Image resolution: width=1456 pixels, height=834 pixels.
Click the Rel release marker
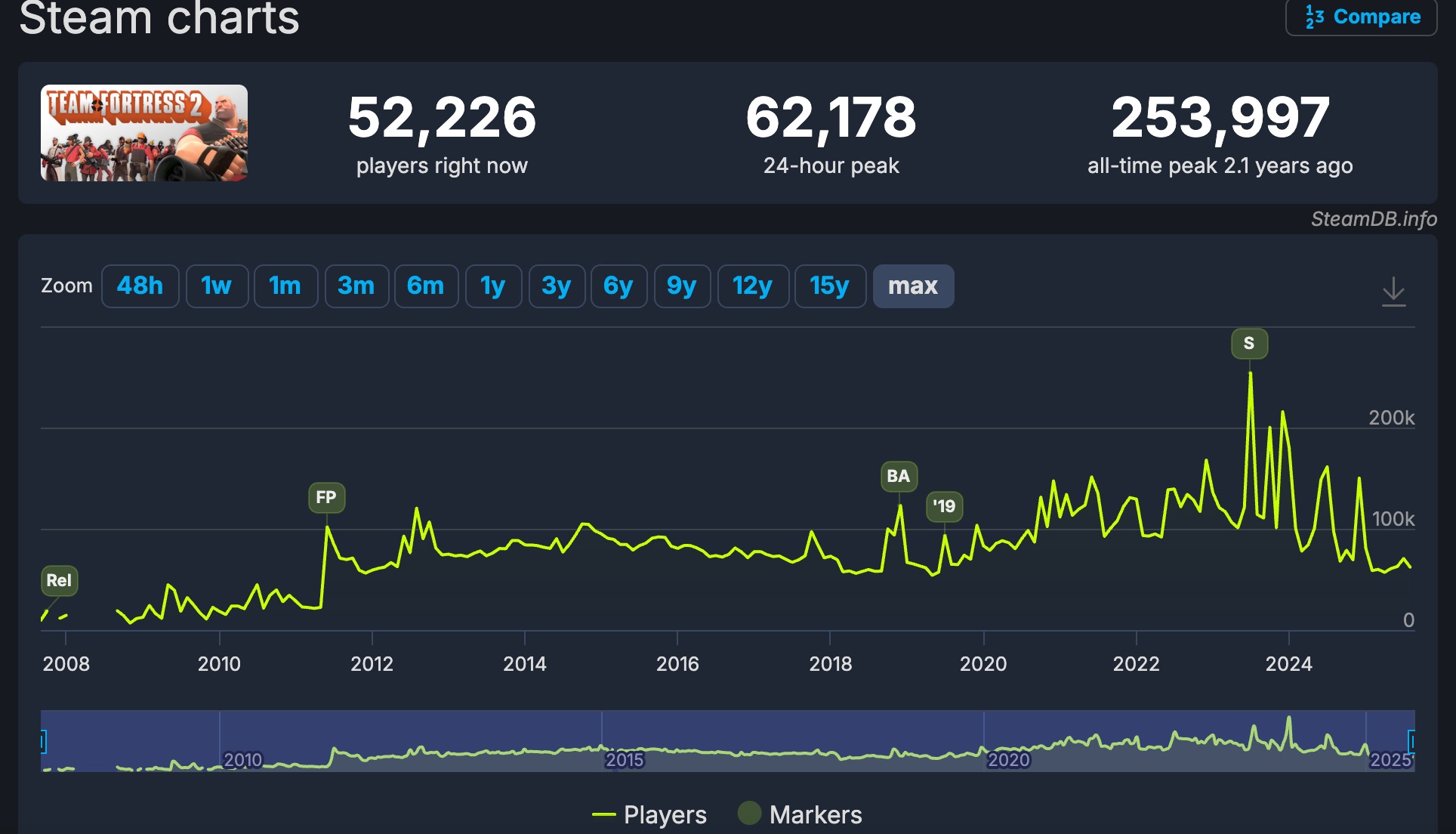(x=59, y=580)
